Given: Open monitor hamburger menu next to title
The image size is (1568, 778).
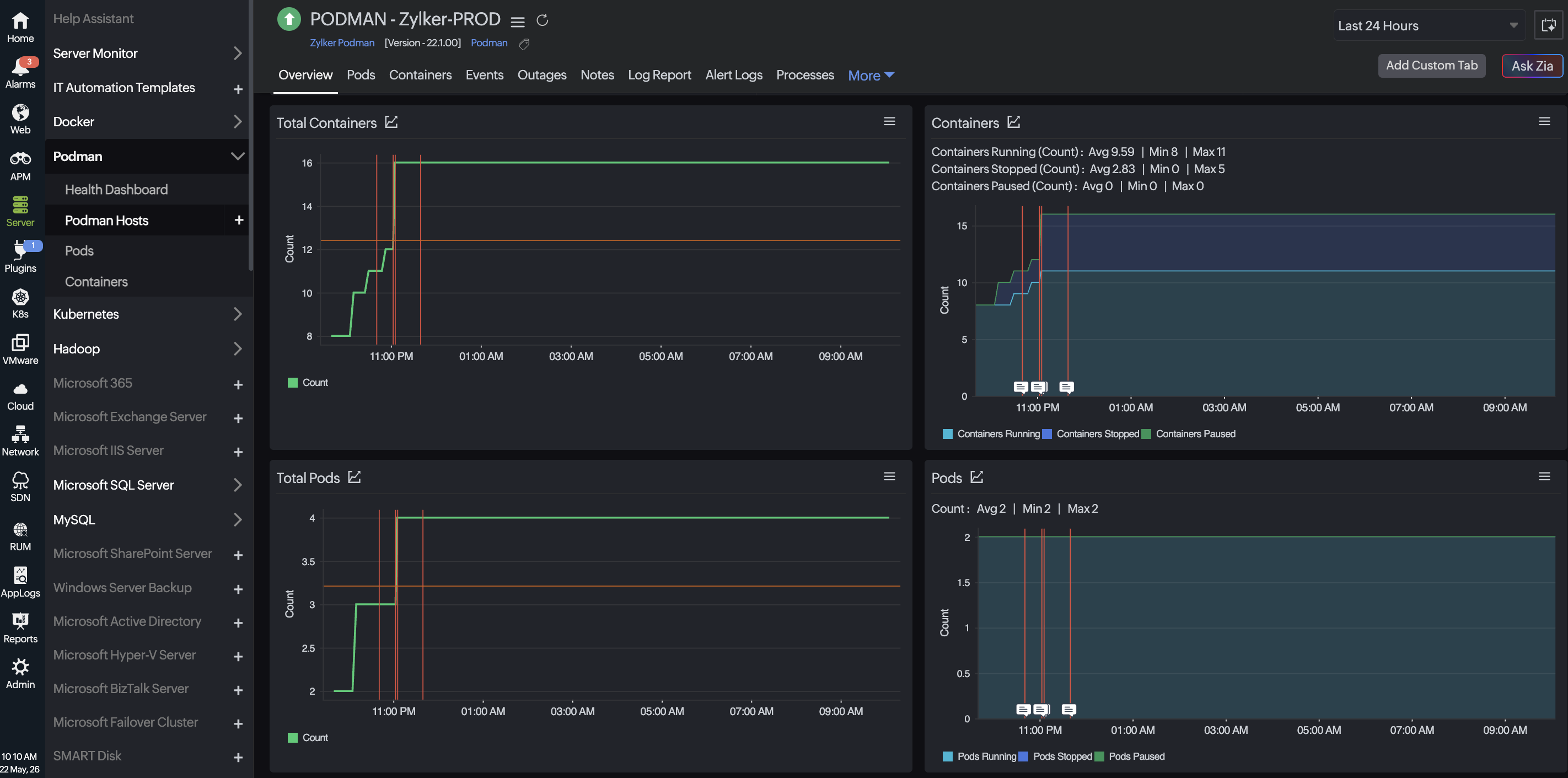Looking at the screenshot, I should [517, 22].
